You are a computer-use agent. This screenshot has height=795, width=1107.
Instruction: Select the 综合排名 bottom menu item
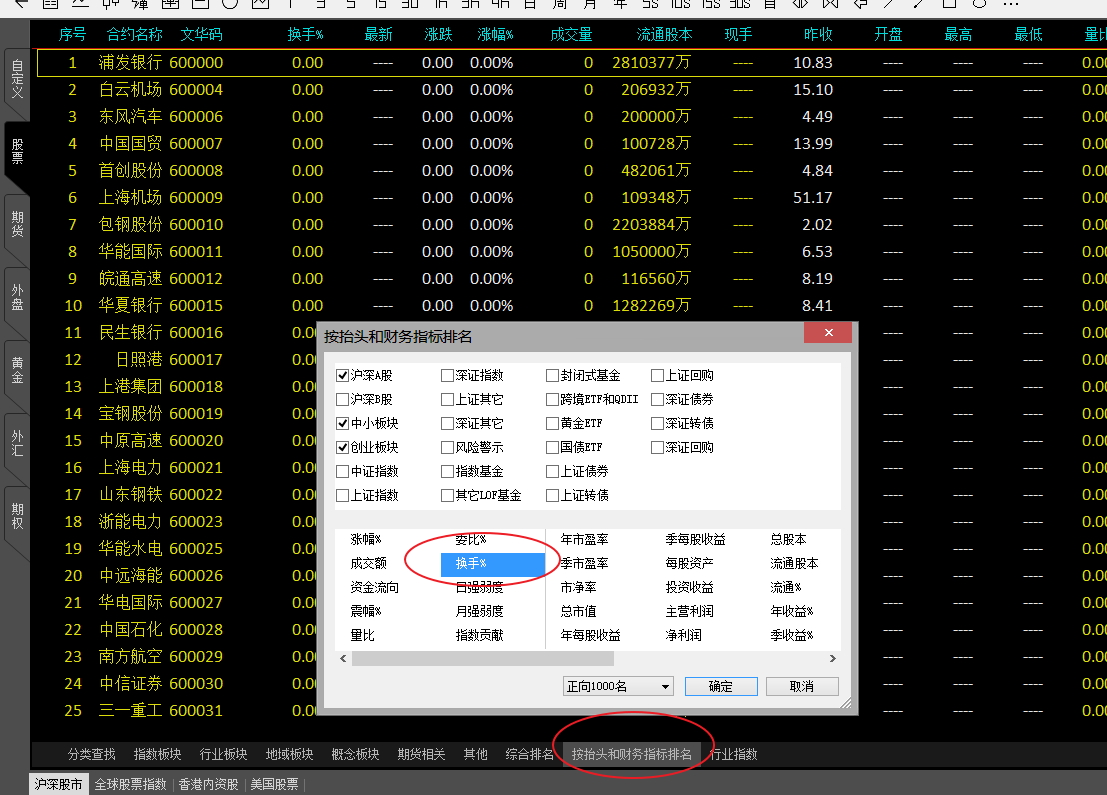click(529, 754)
